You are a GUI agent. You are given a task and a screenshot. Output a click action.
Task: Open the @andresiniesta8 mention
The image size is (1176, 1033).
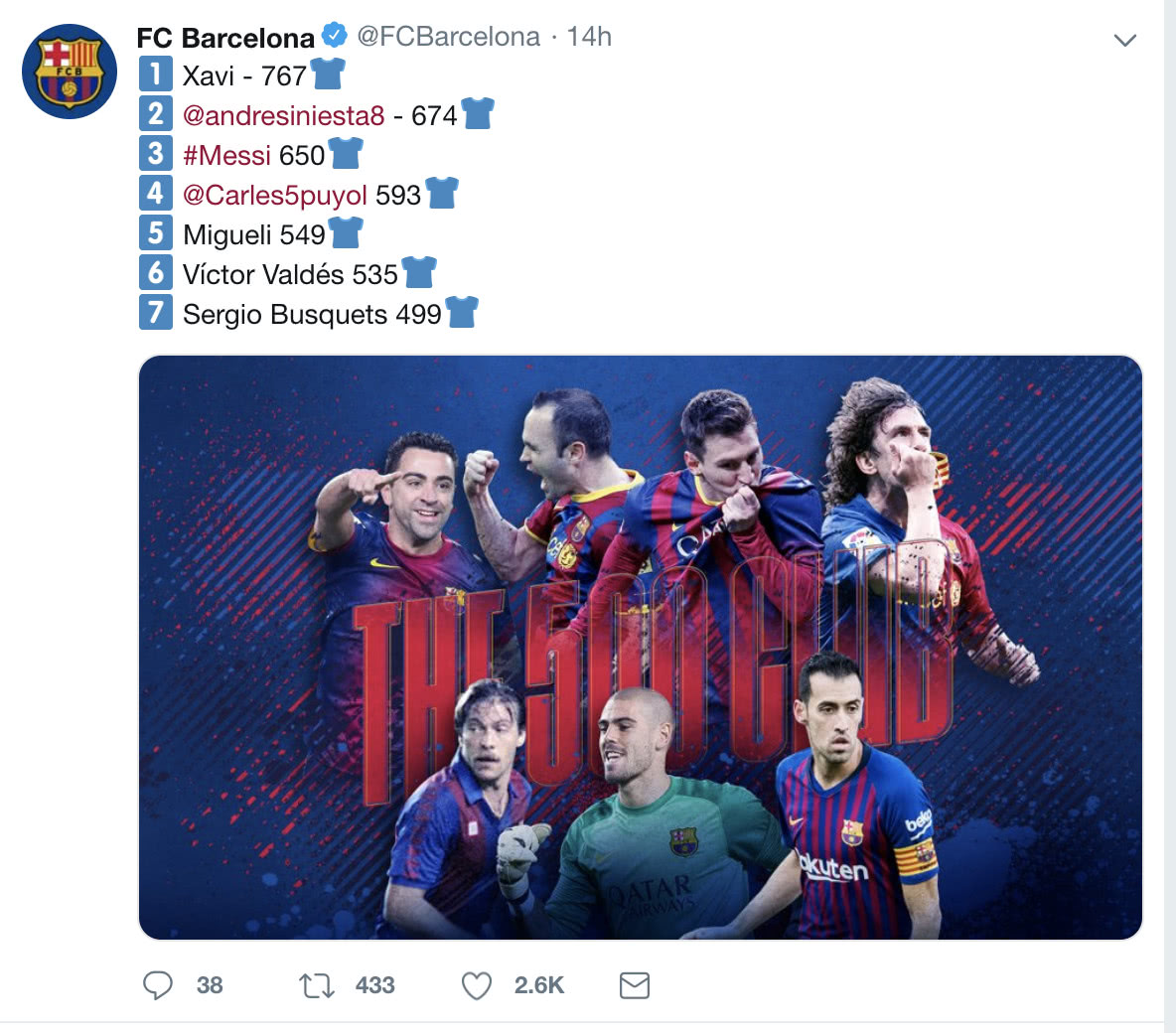pos(283,115)
